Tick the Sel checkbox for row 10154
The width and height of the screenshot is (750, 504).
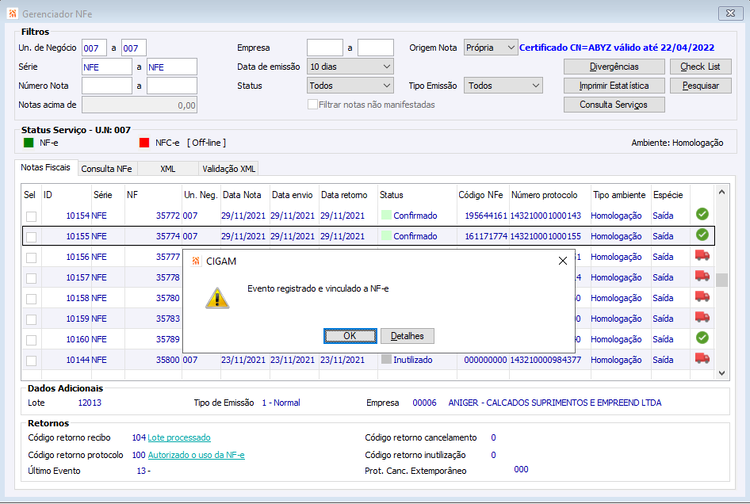[31, 216]
